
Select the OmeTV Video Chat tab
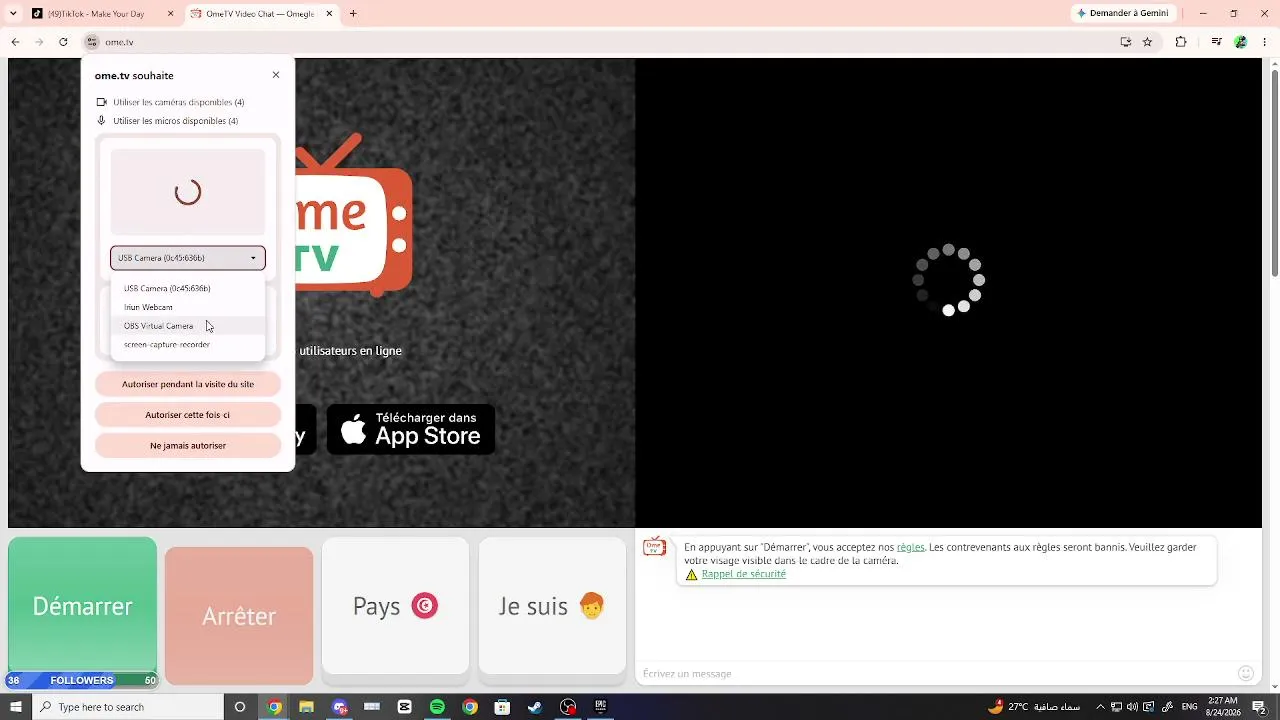[x=261, y=14]
